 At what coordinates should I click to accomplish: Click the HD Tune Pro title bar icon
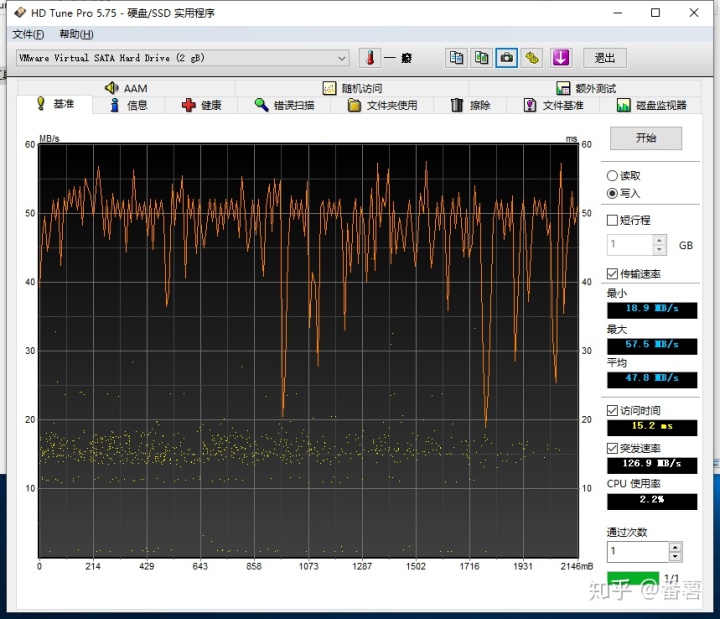pyautogui.click(x=20, y=12)
